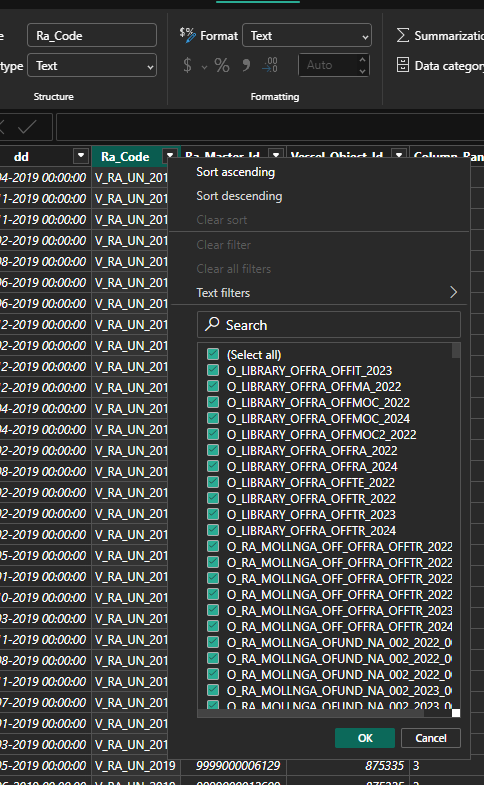Image resolution: width=484 pixels, height=785 pixels.
Task: Choose Sort ascending from the menu
Action: click(x=236, y=172)
